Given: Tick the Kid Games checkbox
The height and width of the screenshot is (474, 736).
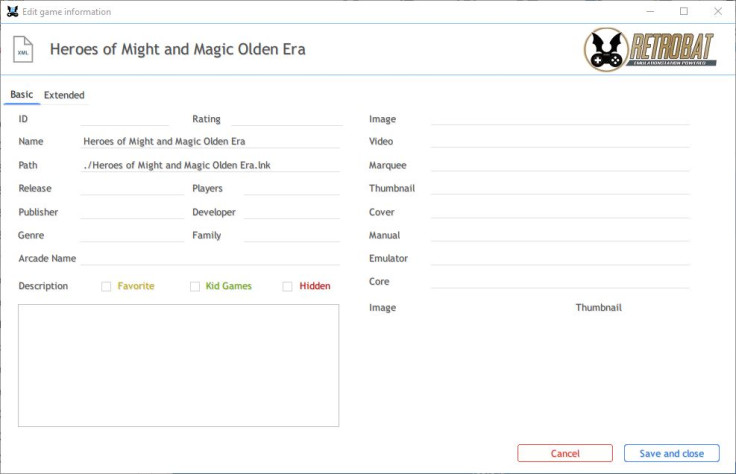Looking at the screenshot, I should (x=195, y=286).
